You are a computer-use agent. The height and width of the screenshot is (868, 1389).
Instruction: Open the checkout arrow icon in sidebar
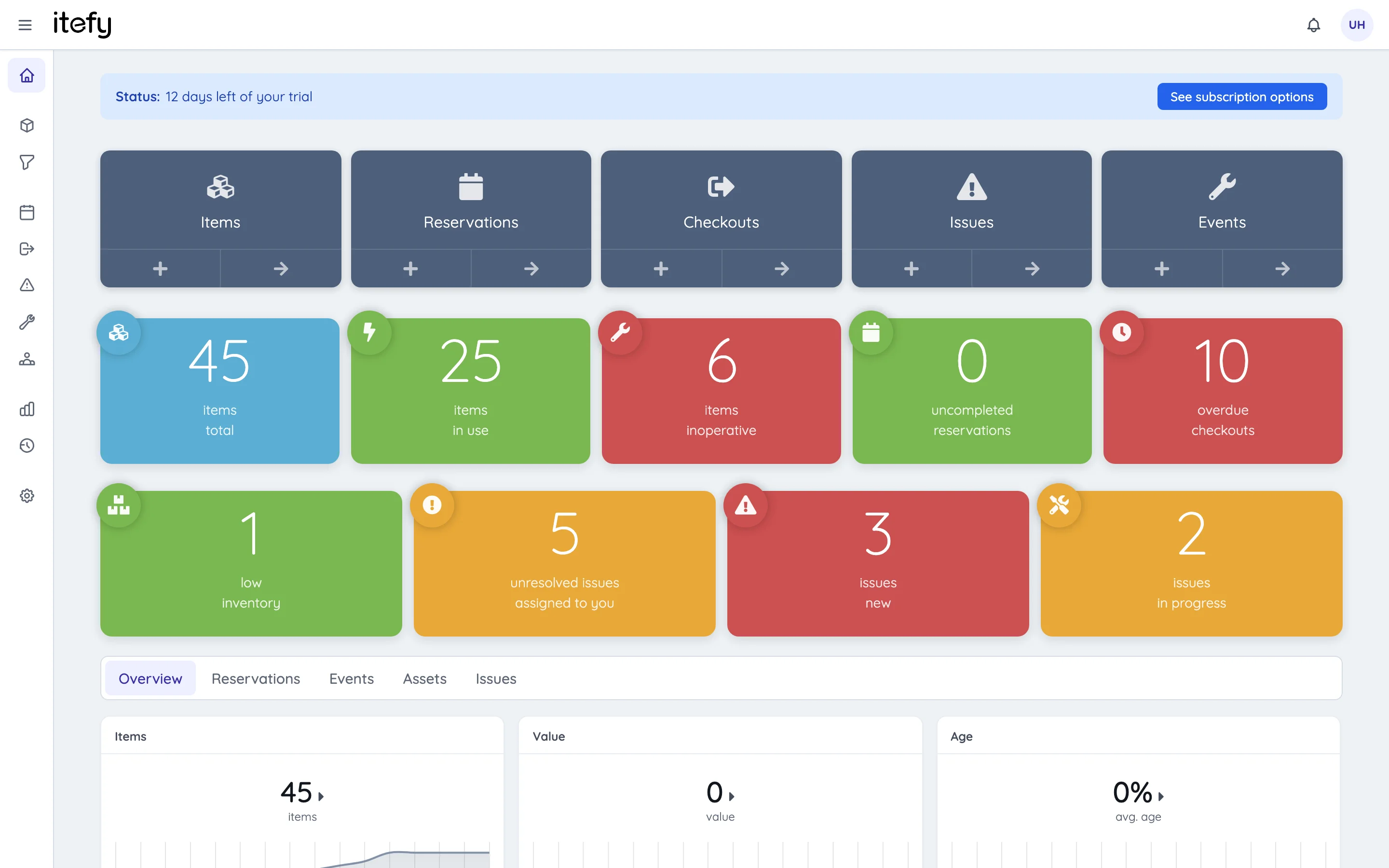pyautogui.click(x=27, y=248)
